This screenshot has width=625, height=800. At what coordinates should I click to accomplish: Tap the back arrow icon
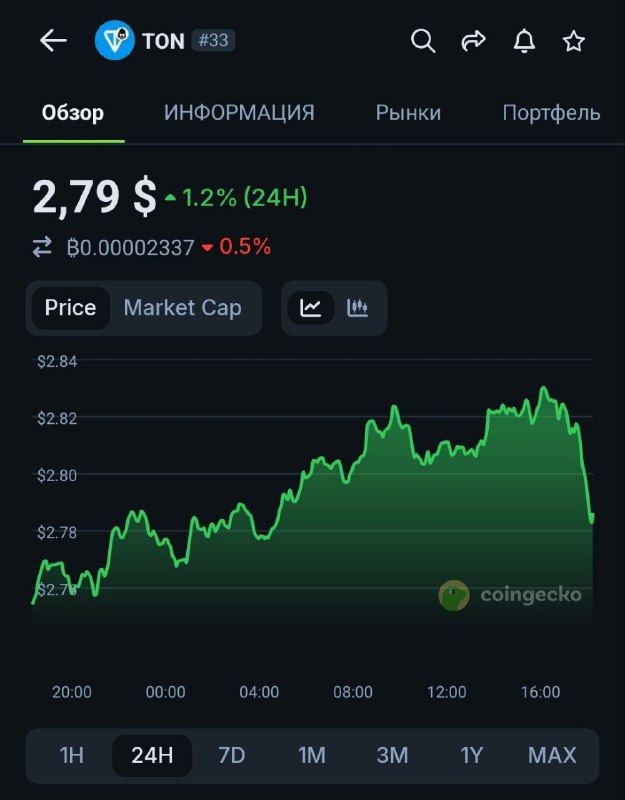(53, 41)
